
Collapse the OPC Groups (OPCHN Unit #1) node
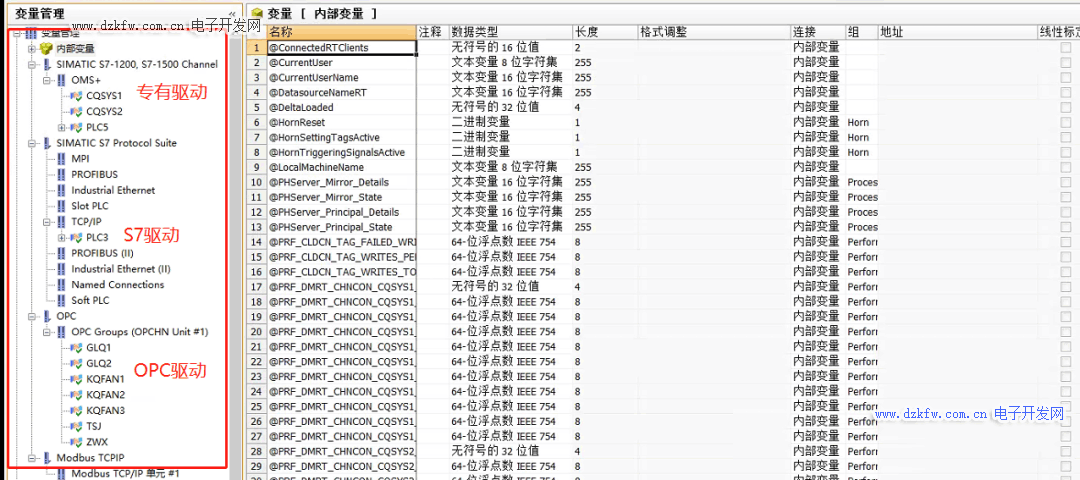[x=47, y=332]
